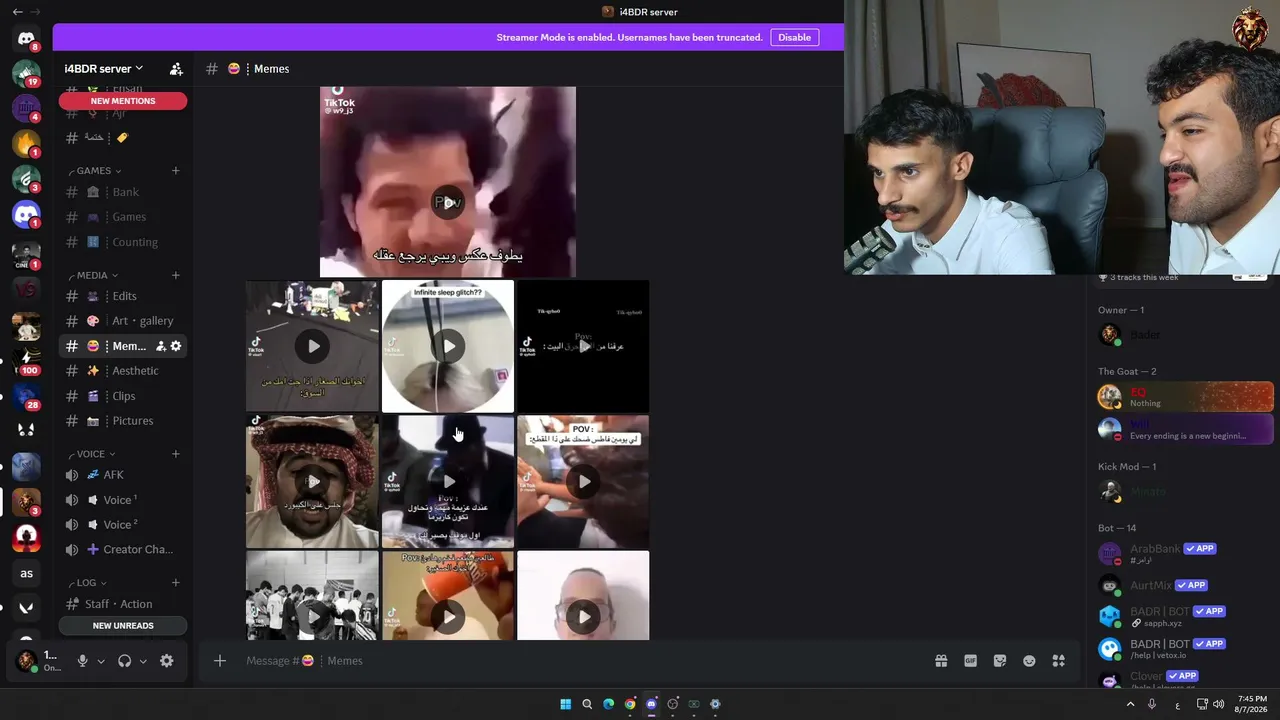Create channel in LOG category with plus
1280x720 pixels.
(176, 583)
